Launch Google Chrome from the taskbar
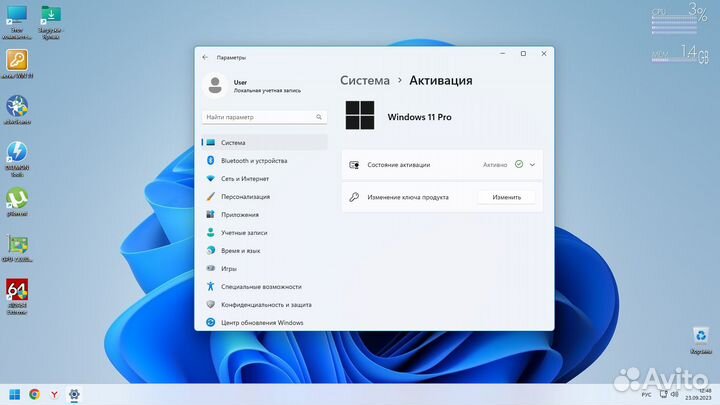This screenshot has height=405, width=720. pos(34,394)
